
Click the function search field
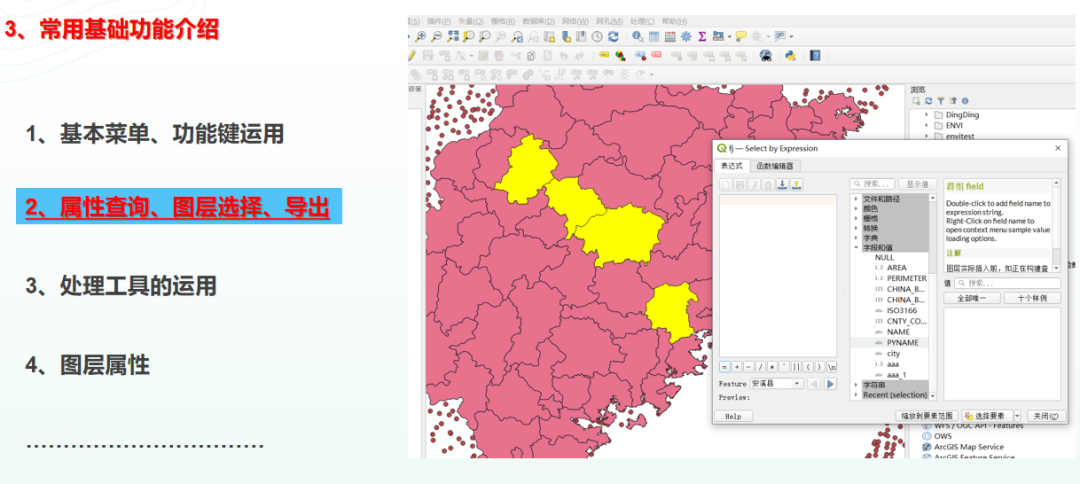[873, 185]
